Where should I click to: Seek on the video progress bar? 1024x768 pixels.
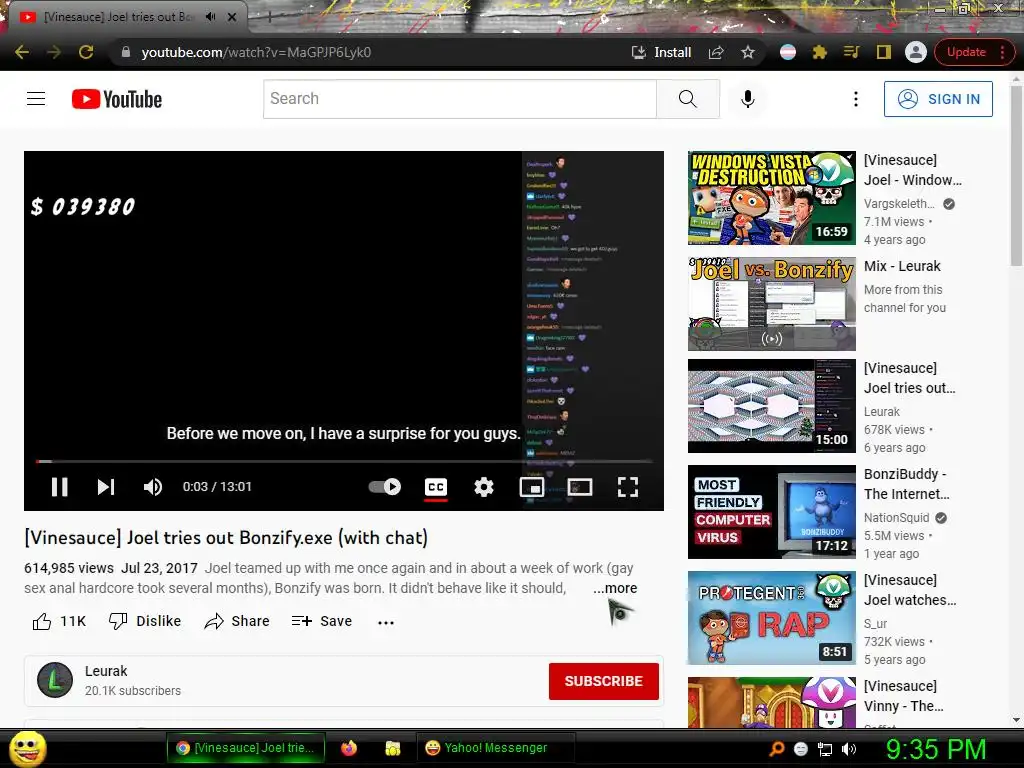(344, 461)
